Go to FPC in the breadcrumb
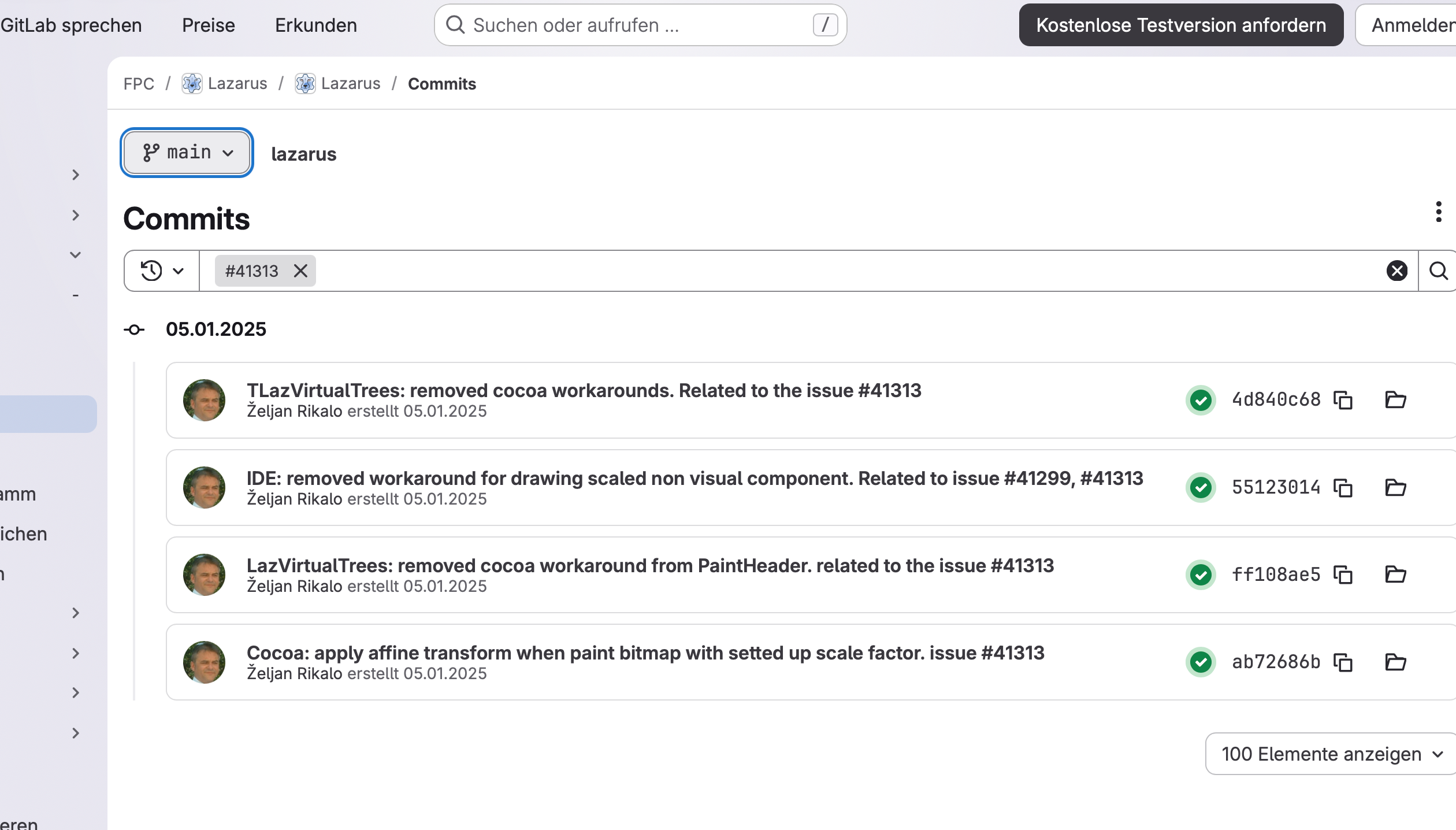This screenshot has height=830, width=1456. click(x=139, y=84)
